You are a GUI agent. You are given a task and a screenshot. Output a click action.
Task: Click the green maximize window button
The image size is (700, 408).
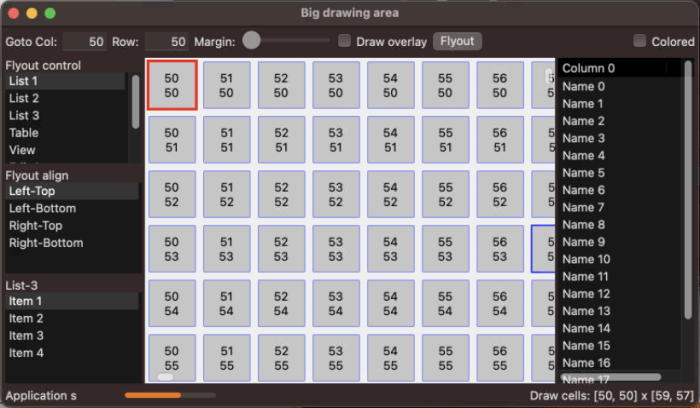pyautogui.click(x=50, y=13)
